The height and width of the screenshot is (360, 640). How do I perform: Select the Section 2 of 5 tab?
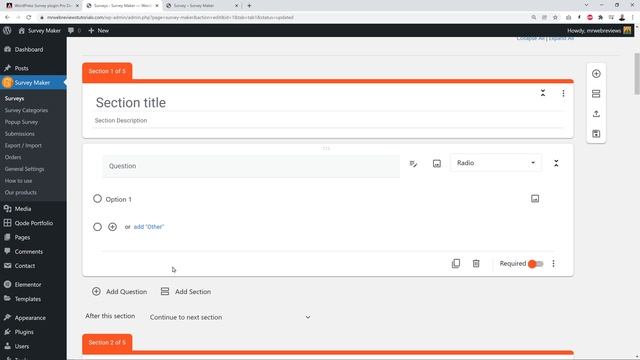click(107, 342)
